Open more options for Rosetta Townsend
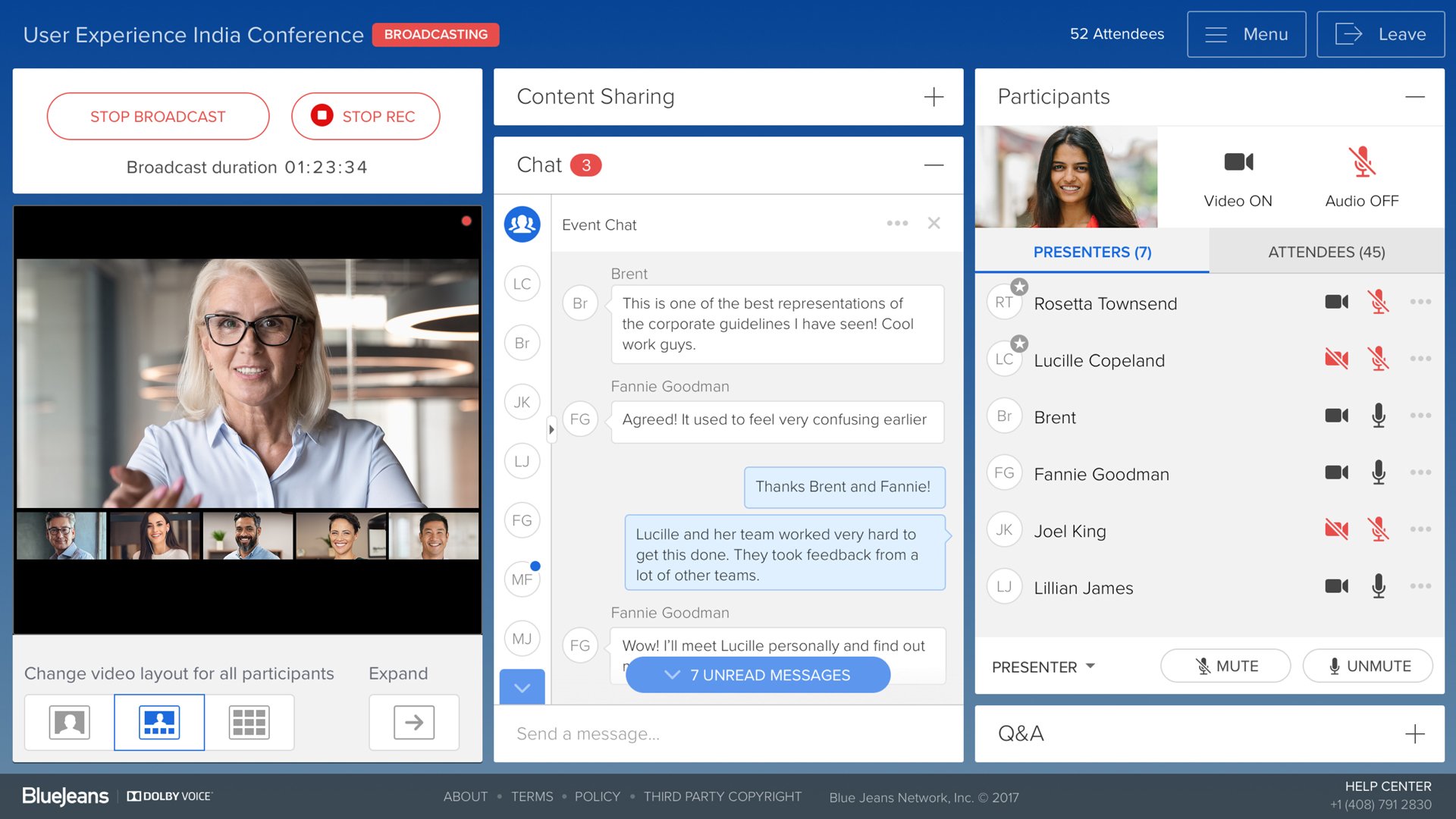Image resolution: width=1456 pixels, height=819 pixels. pyautogui.click(x=1420, y=301)
